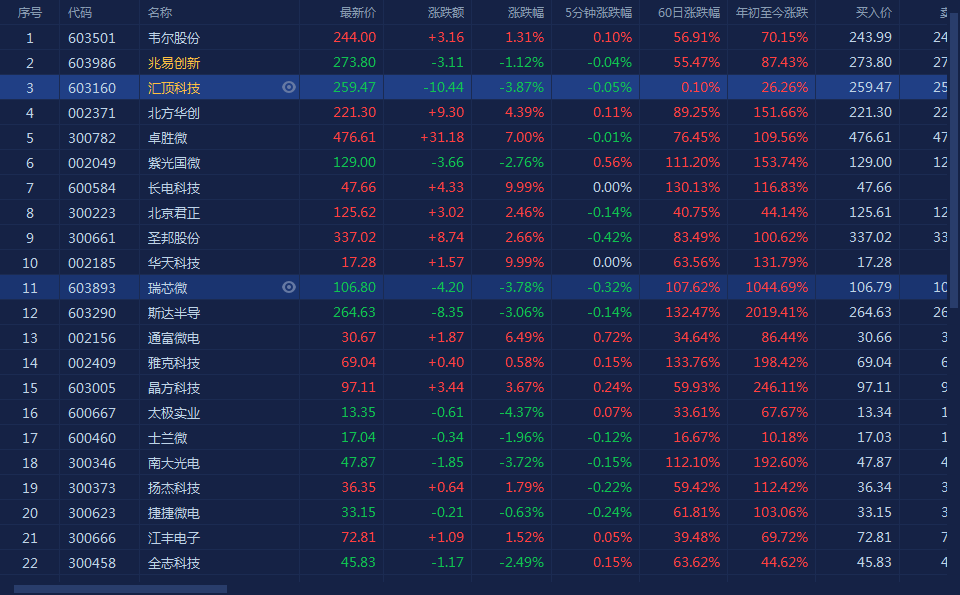Click latest price 13.35
Screen dimensions: 960x595
pos(358,412)
